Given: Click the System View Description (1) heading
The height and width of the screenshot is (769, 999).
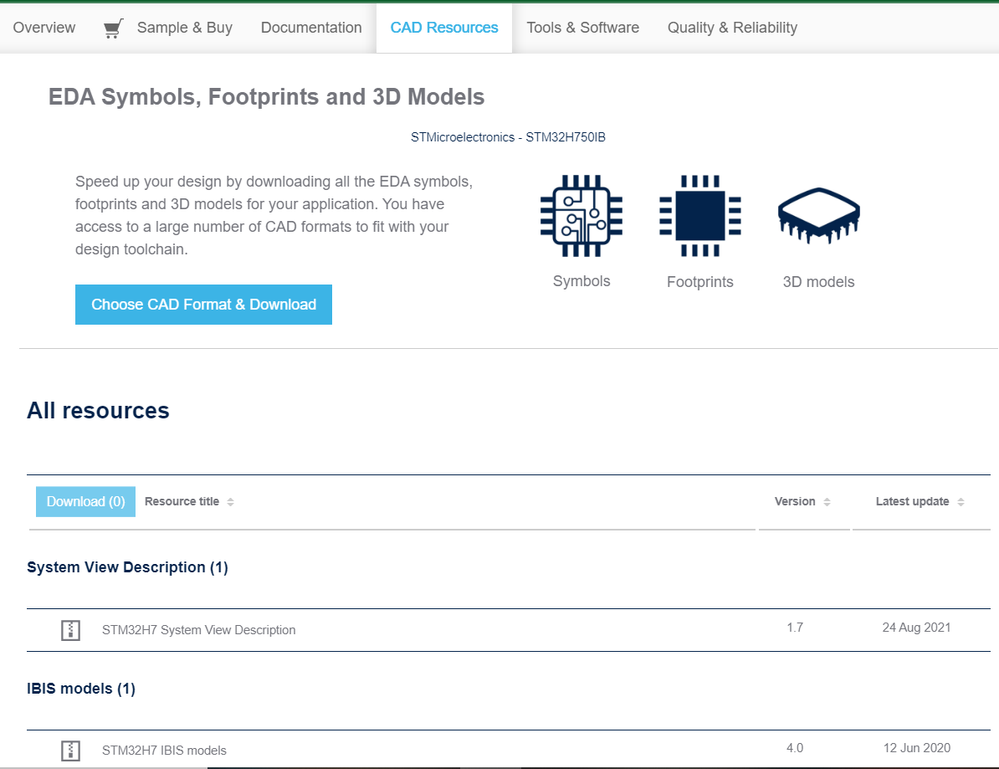Looking at the screenshot, I should [x=127, y=567].
